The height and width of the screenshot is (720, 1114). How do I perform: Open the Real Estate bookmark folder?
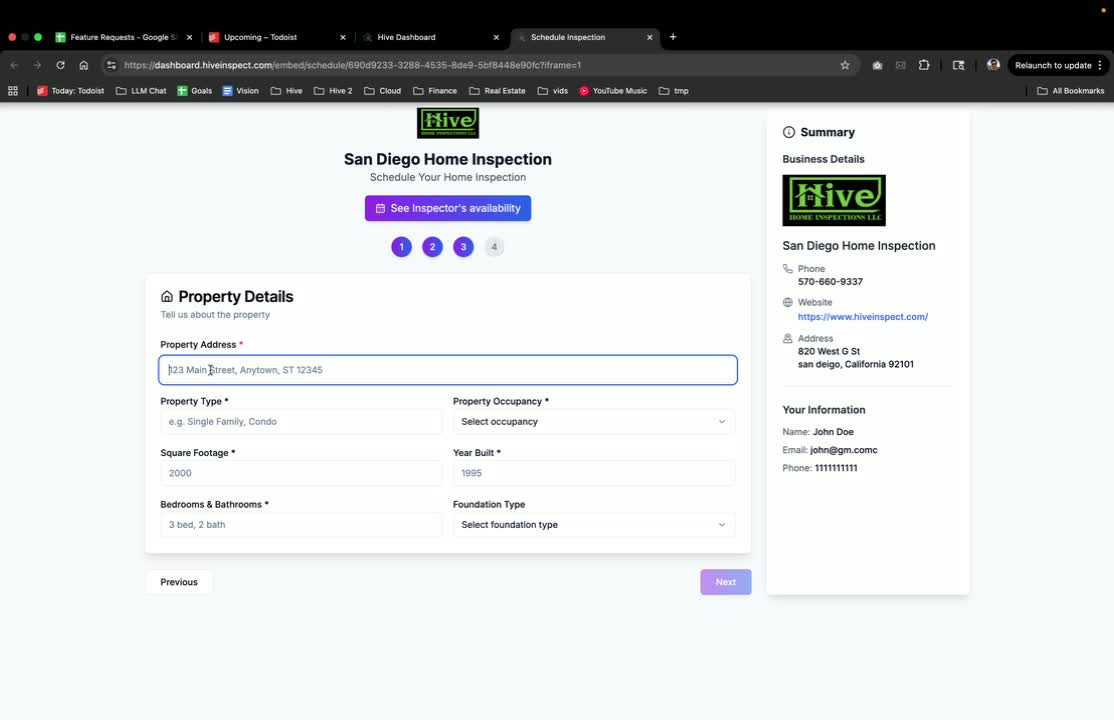click(x=497, y=91)
